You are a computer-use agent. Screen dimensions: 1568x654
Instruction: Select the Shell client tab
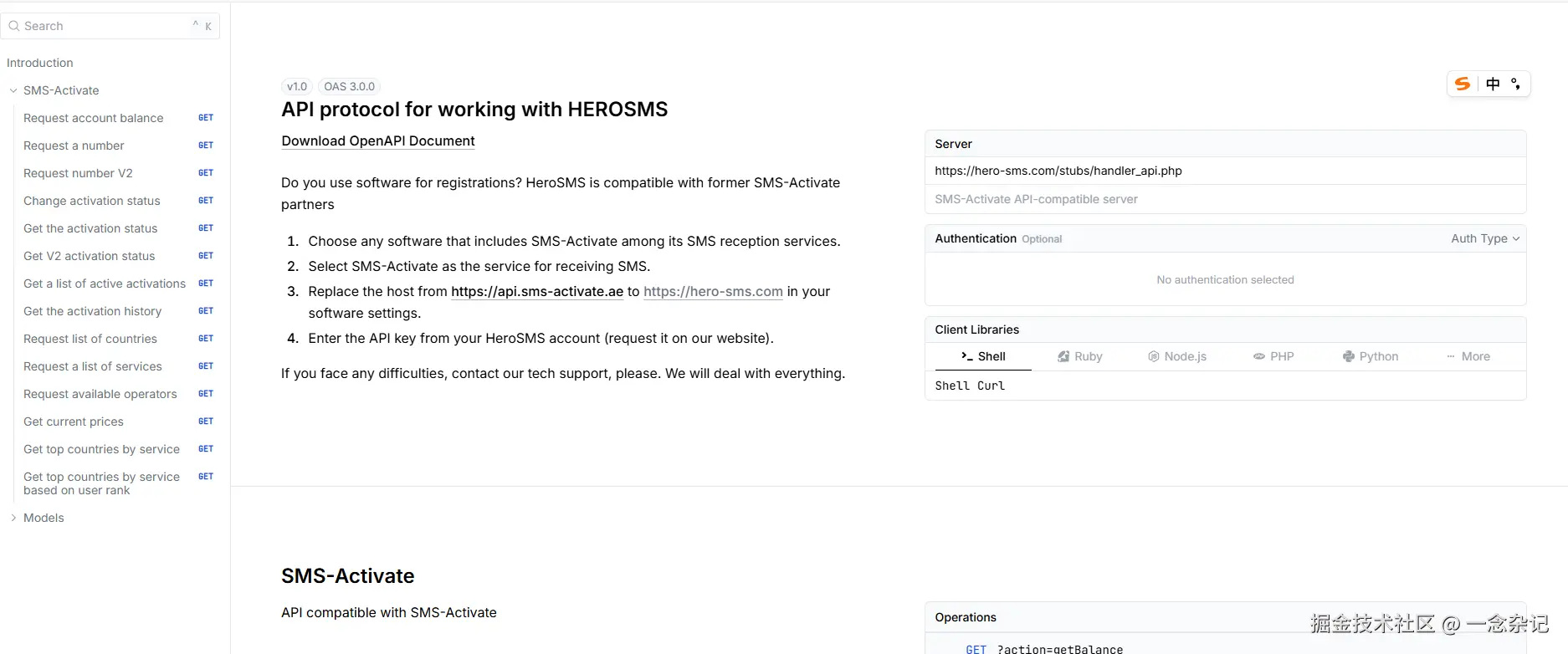983,356
